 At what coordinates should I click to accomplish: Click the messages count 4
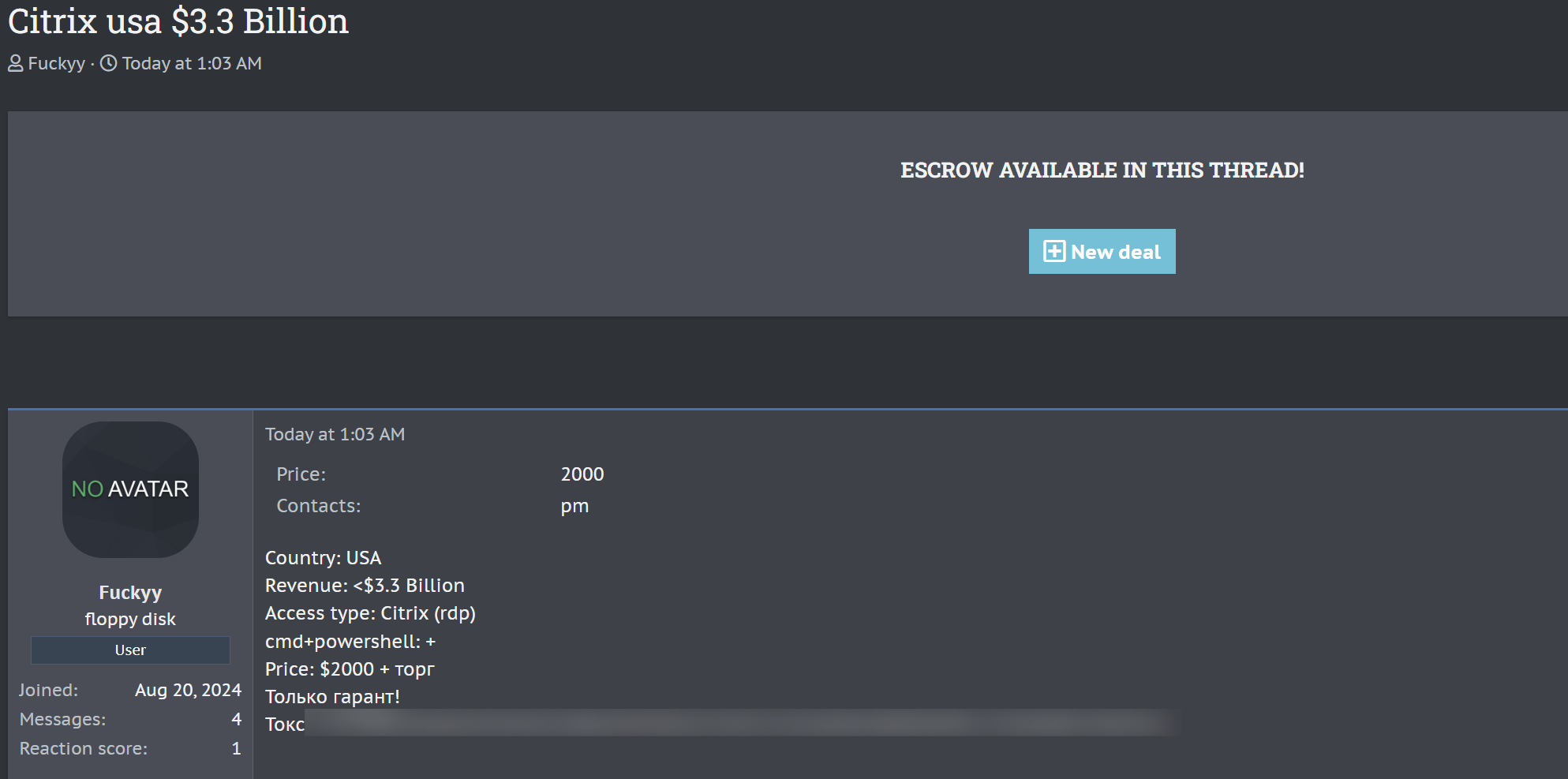pos(236,719)
